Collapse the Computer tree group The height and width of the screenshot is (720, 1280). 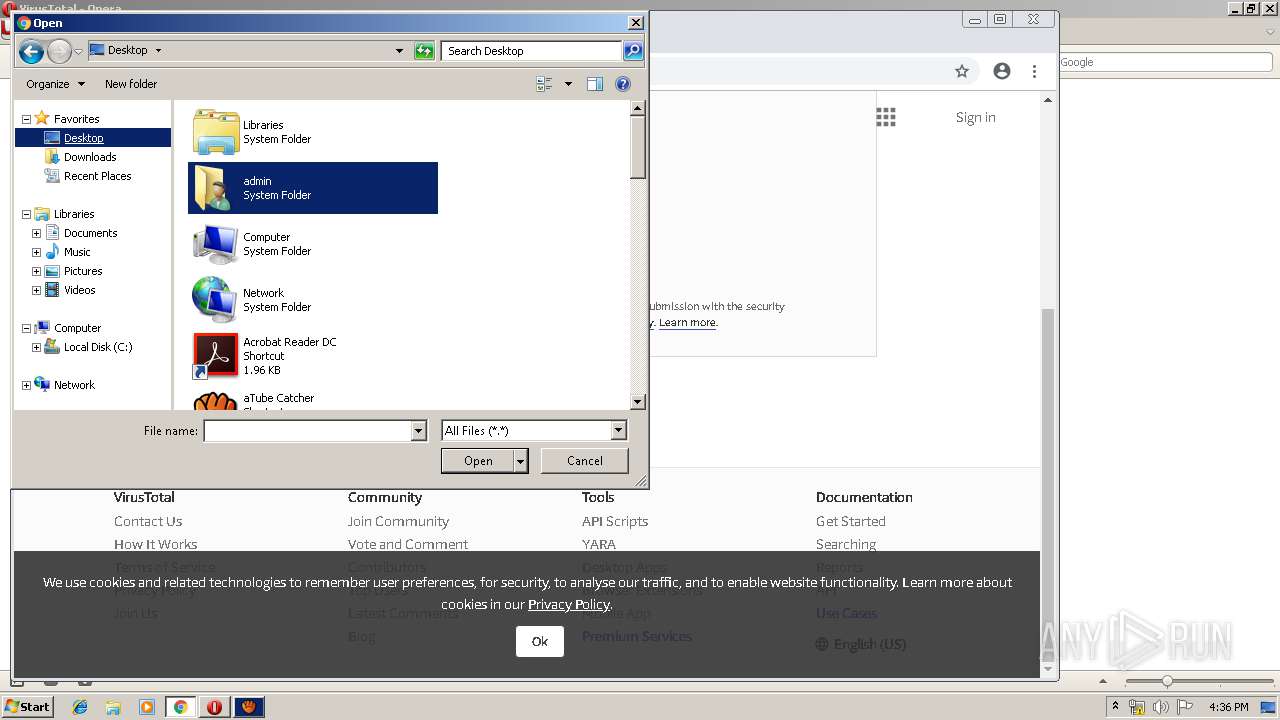click(26, 328)
